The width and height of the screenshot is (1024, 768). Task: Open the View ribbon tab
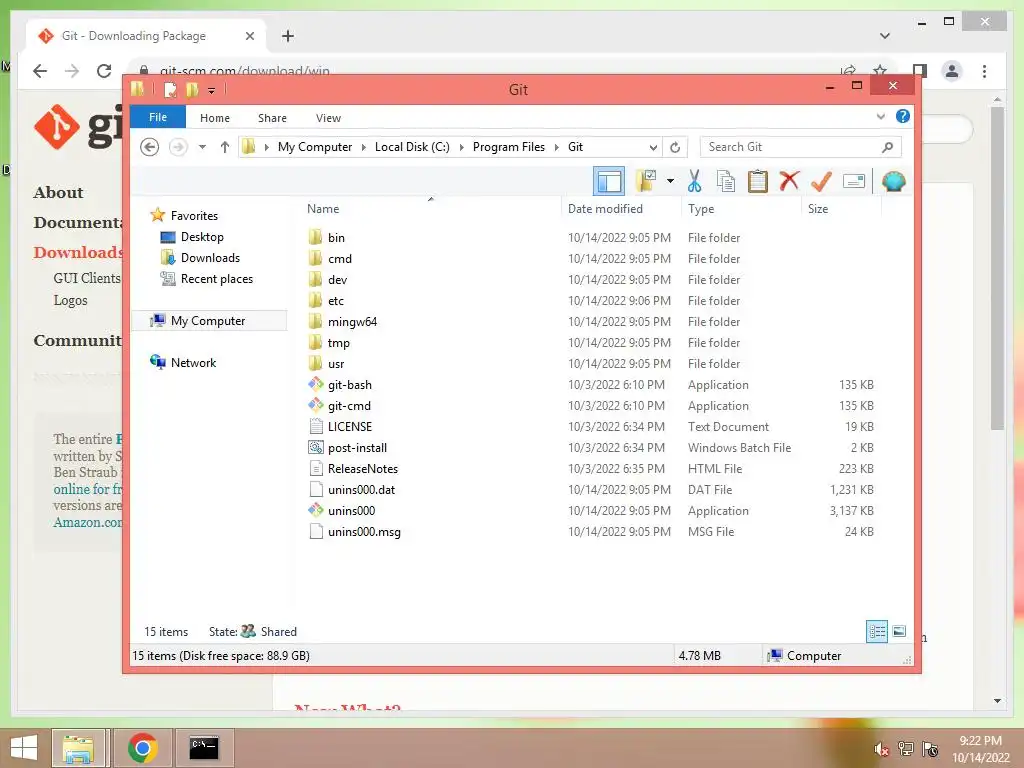pyautogui.click(x=328, y=118)
